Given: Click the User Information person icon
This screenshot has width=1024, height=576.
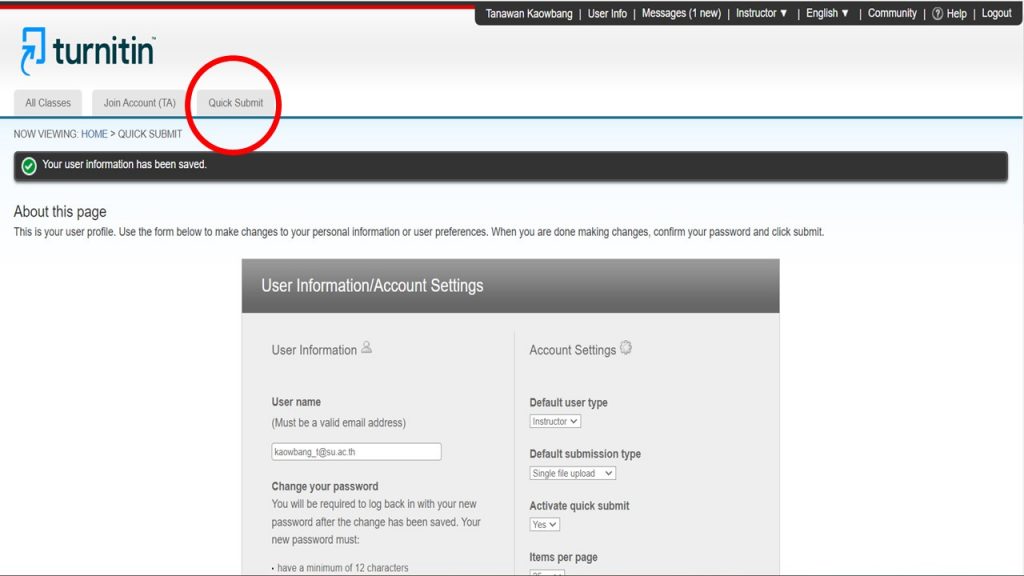Looking at the screenshot, I should pyautogui.click(x=366, y=347).
